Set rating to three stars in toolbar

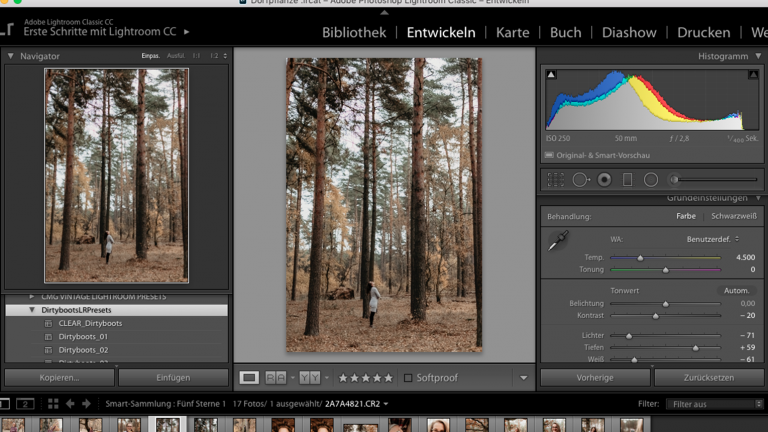tap(365, 378)
